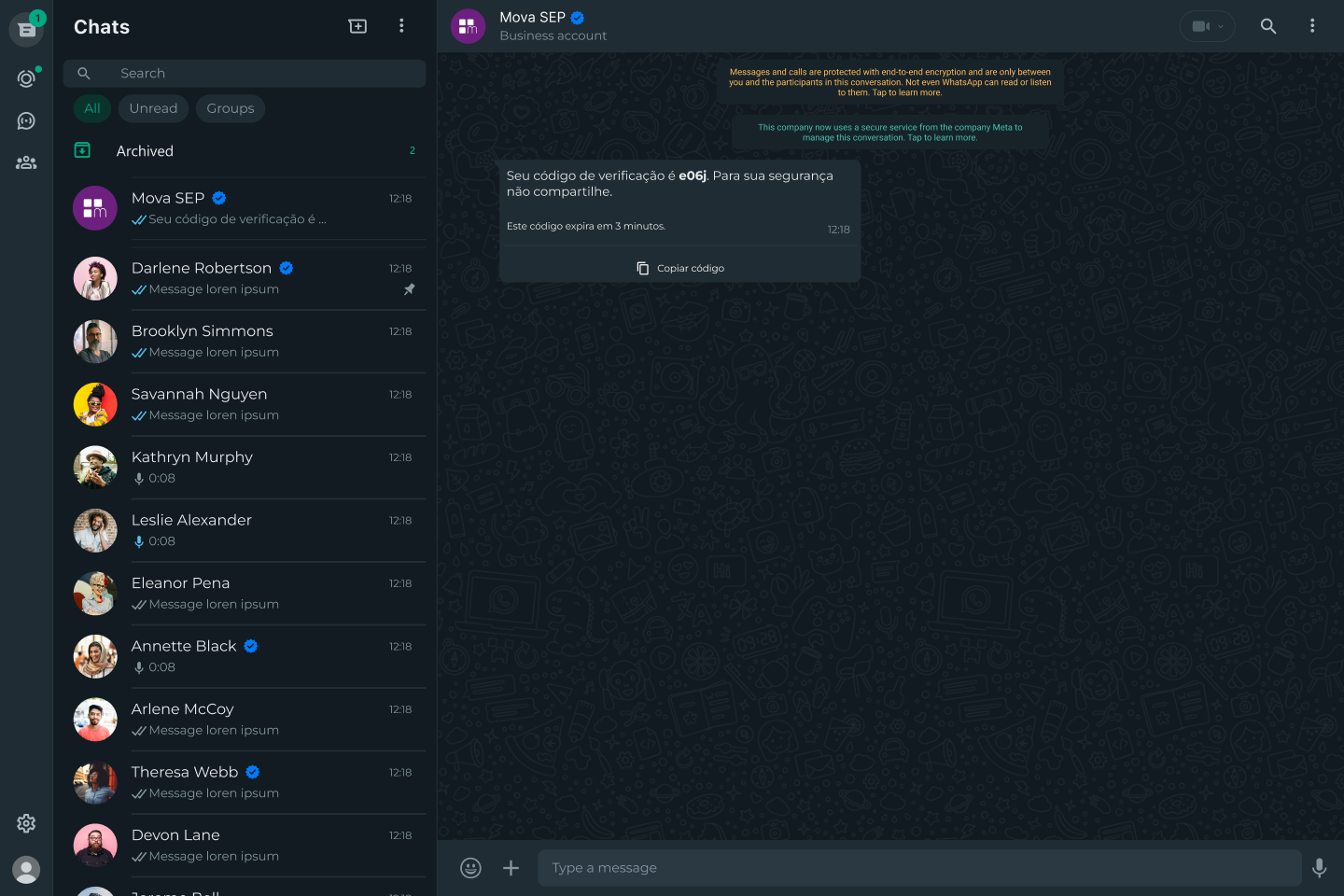Click the Meta secure service notice
The image size is (1344, 896).
tap(890, 133)
